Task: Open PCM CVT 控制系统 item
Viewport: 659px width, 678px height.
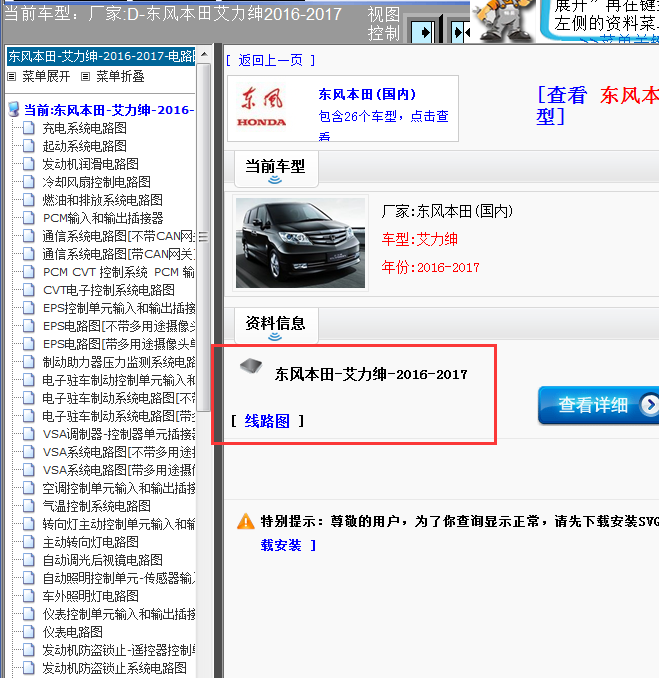Action: [x=119, y=272]
